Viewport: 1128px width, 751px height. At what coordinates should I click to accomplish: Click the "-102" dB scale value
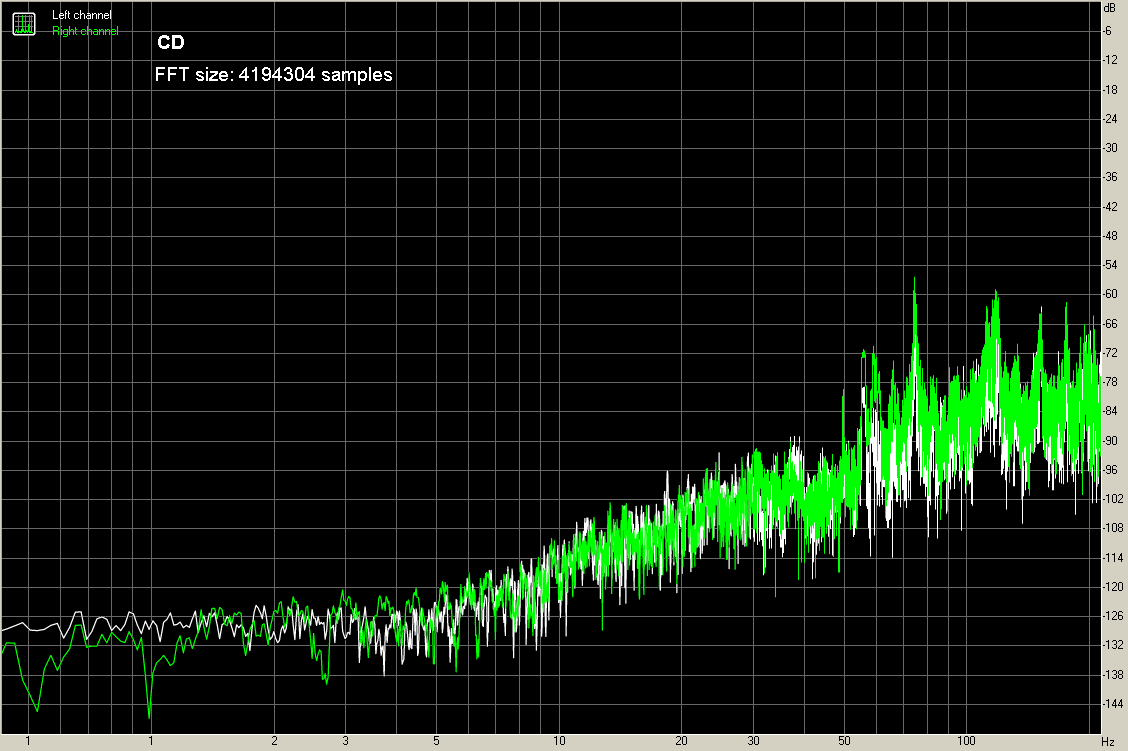click(x=1113, y=499)
